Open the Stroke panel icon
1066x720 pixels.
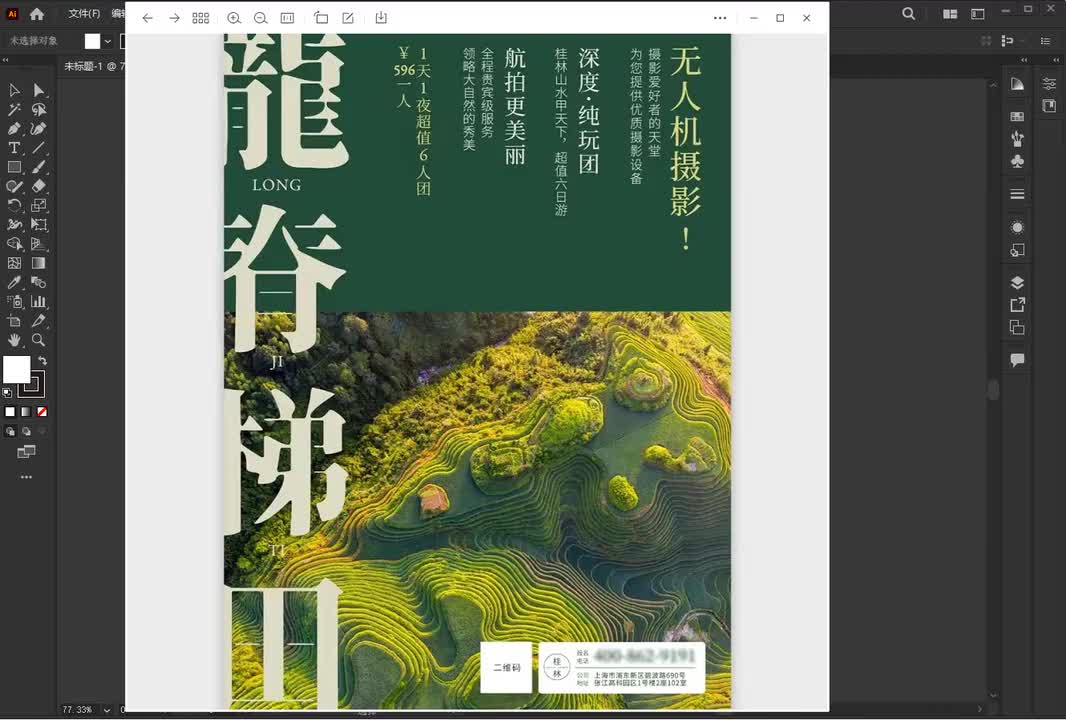tap(1017, 194)
